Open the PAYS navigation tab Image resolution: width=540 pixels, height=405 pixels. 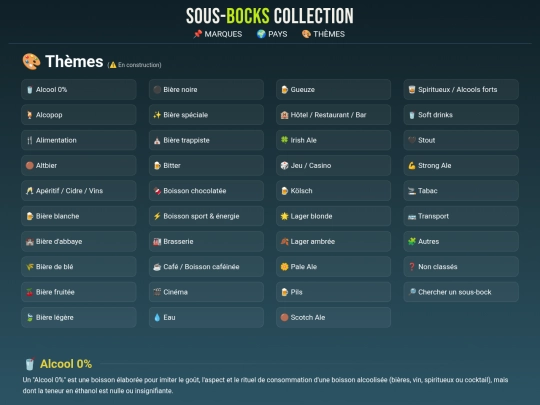(x=272, y=34)
